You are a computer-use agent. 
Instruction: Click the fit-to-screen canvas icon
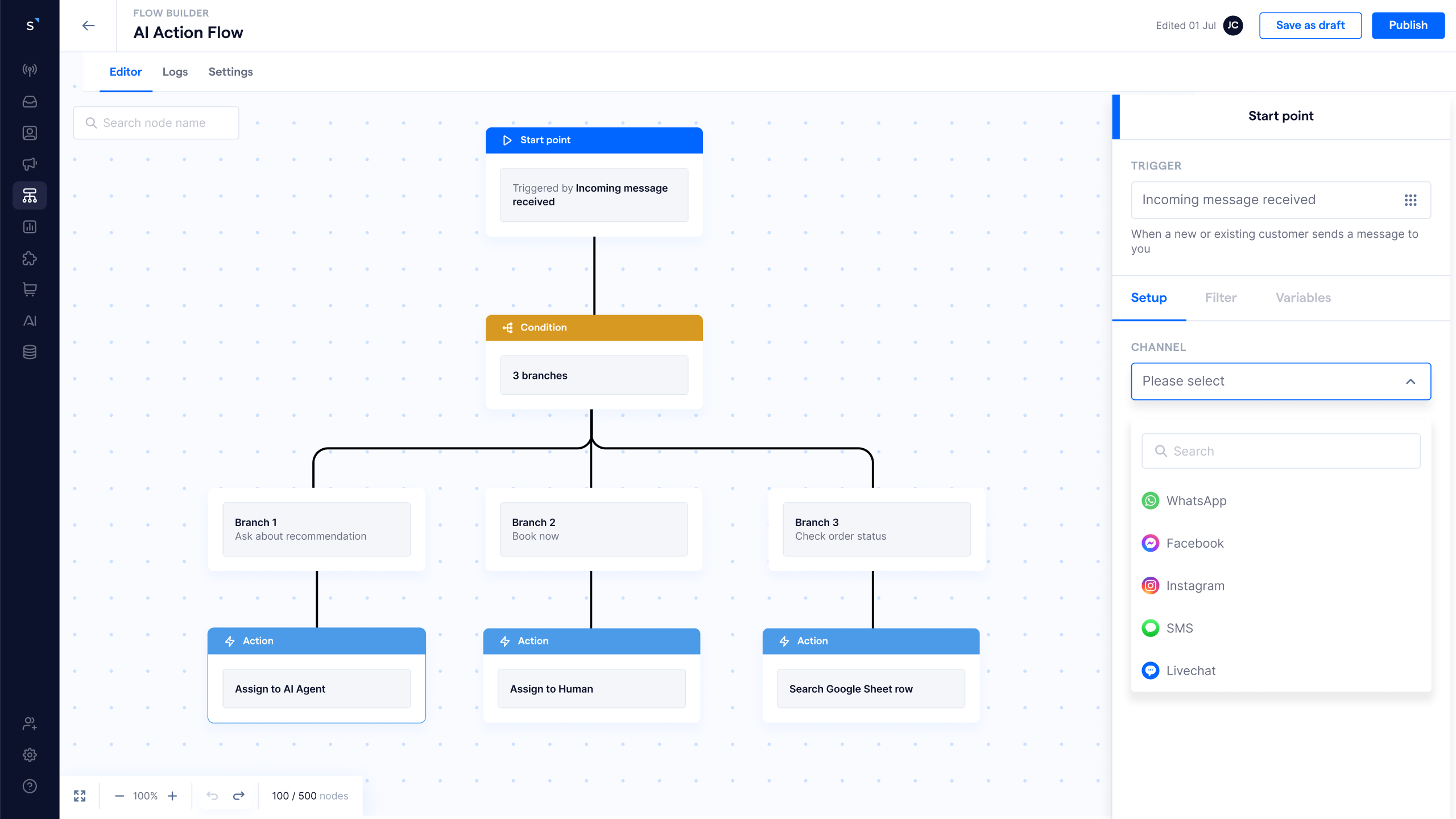point(80,796)
